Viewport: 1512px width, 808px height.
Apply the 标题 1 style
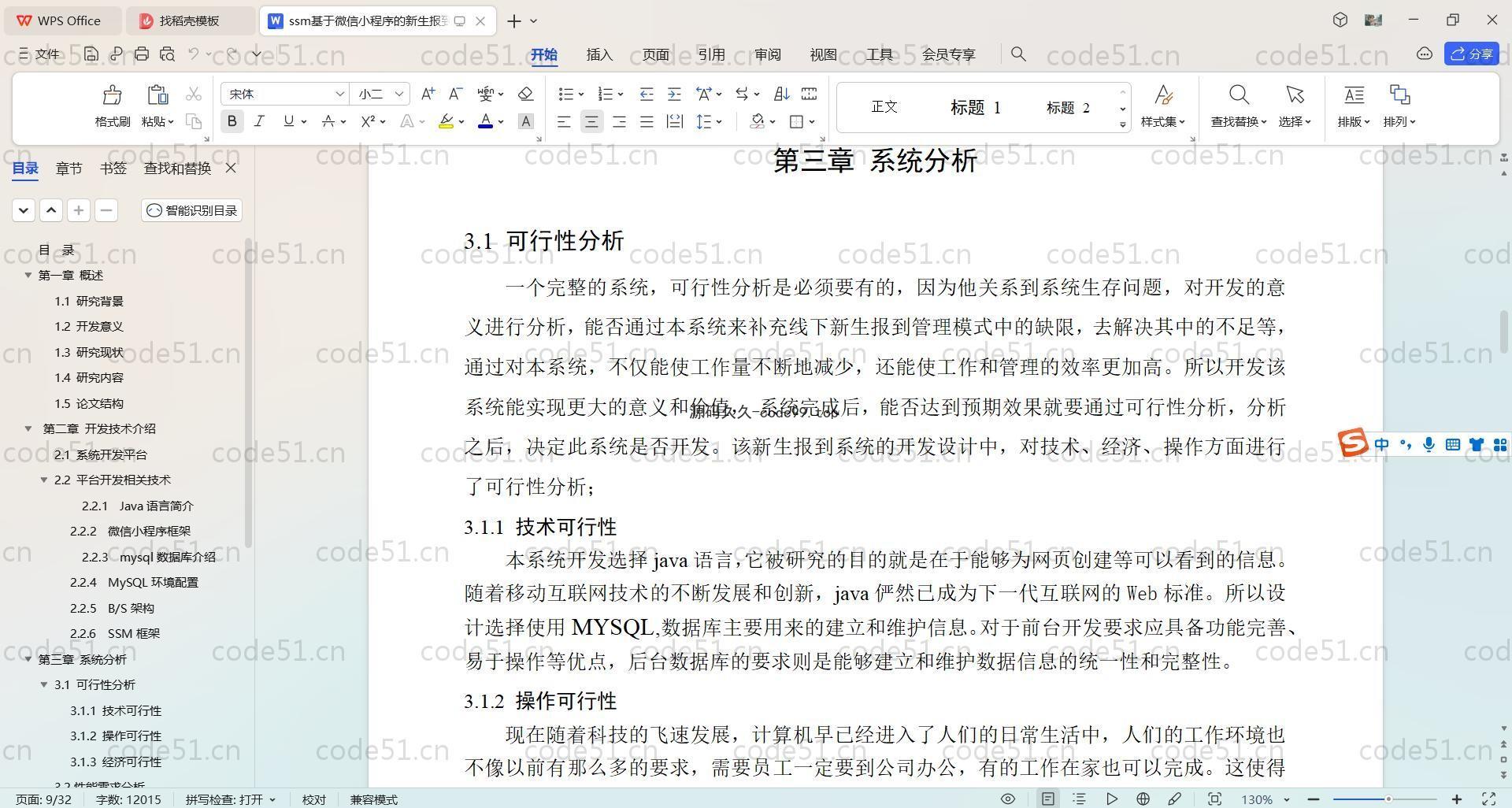coord(975,107)
